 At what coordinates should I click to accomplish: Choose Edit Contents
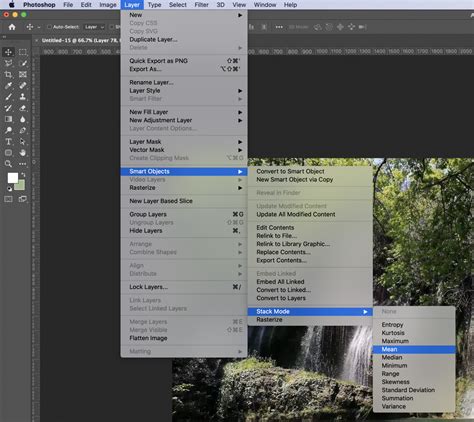[310, 228]
